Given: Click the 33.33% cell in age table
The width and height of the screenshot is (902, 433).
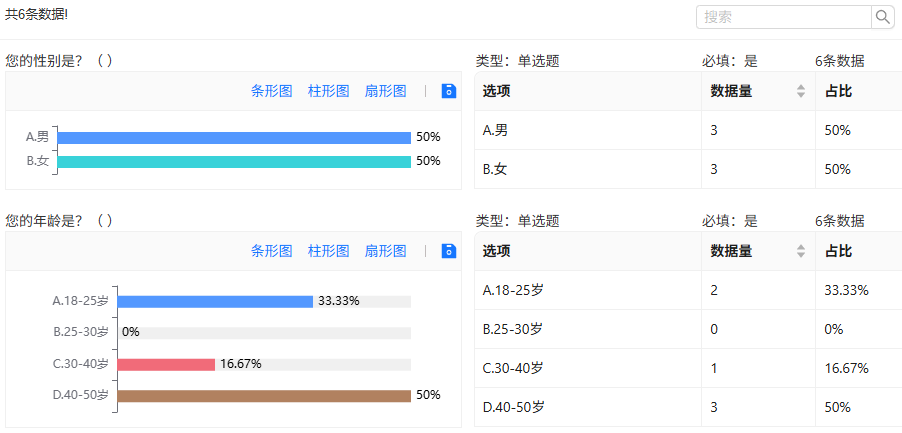Looking at the screenshot, I should click(859, 290).
